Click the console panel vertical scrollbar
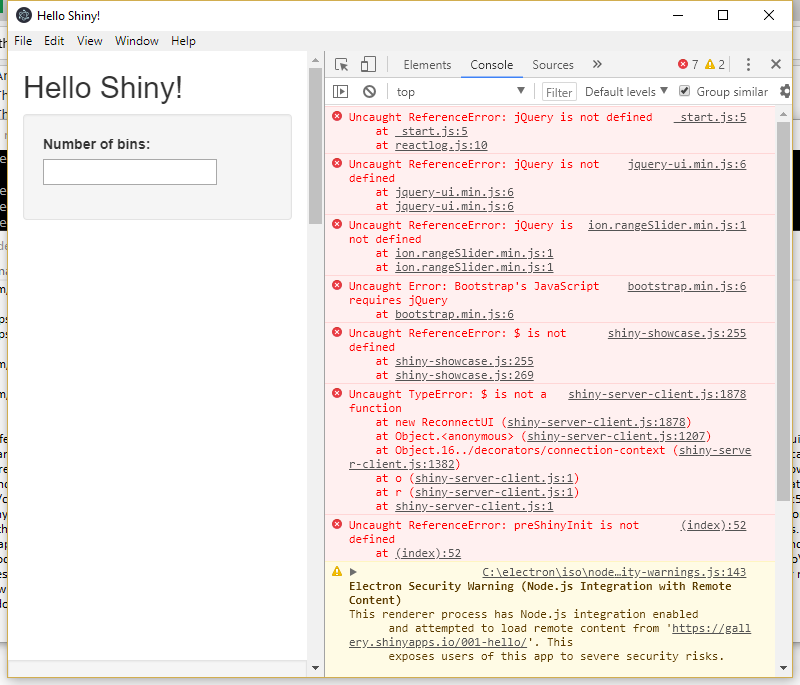This screenshot has height=685, width=800. 783,300
